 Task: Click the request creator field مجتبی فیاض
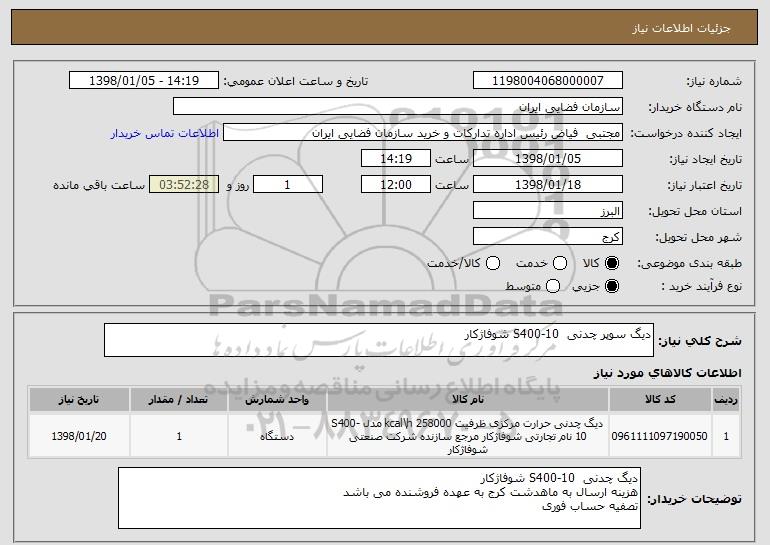pyautogui.click(x=423, y=133)
